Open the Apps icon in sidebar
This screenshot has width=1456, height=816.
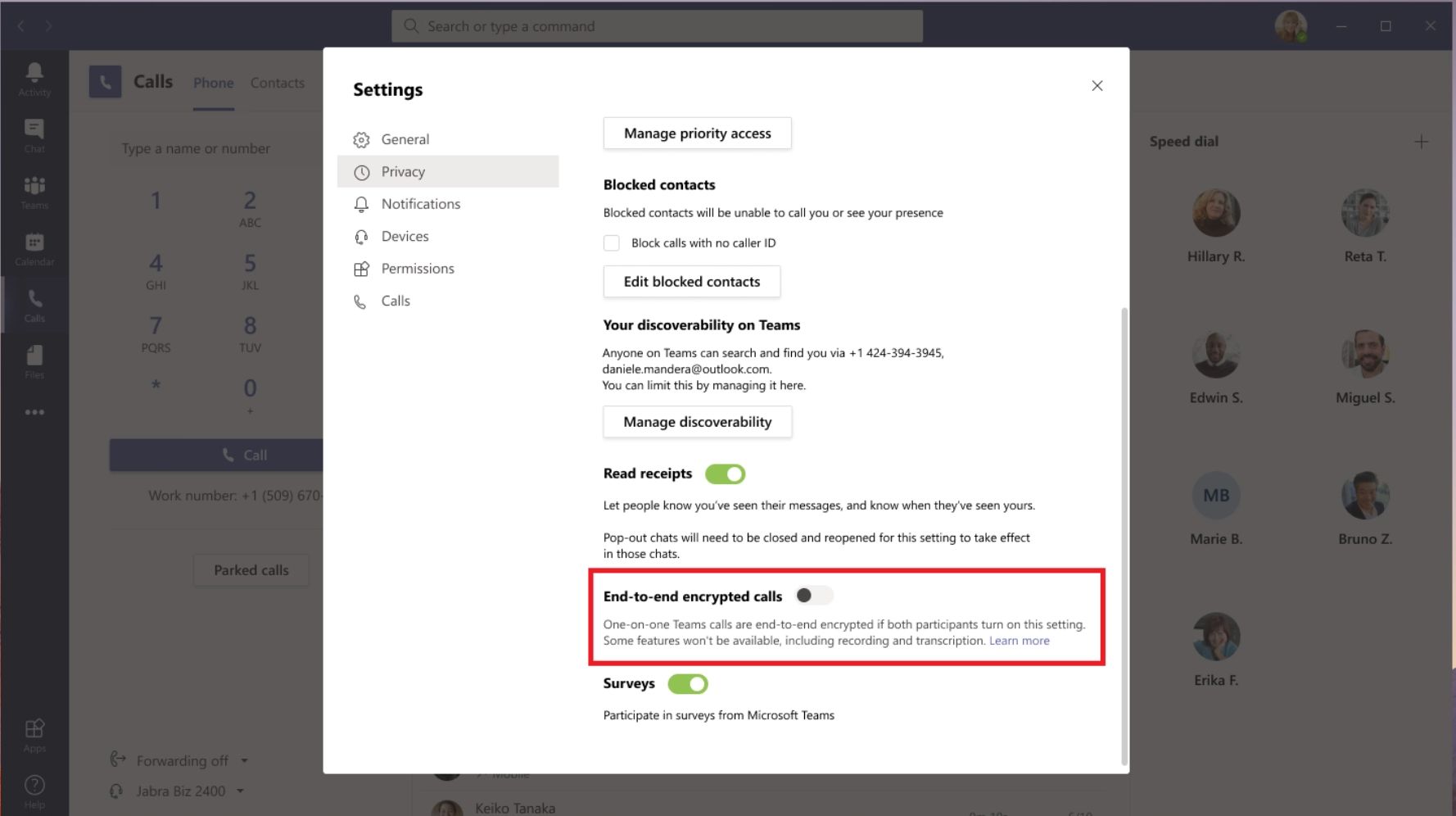coord(34,735)
